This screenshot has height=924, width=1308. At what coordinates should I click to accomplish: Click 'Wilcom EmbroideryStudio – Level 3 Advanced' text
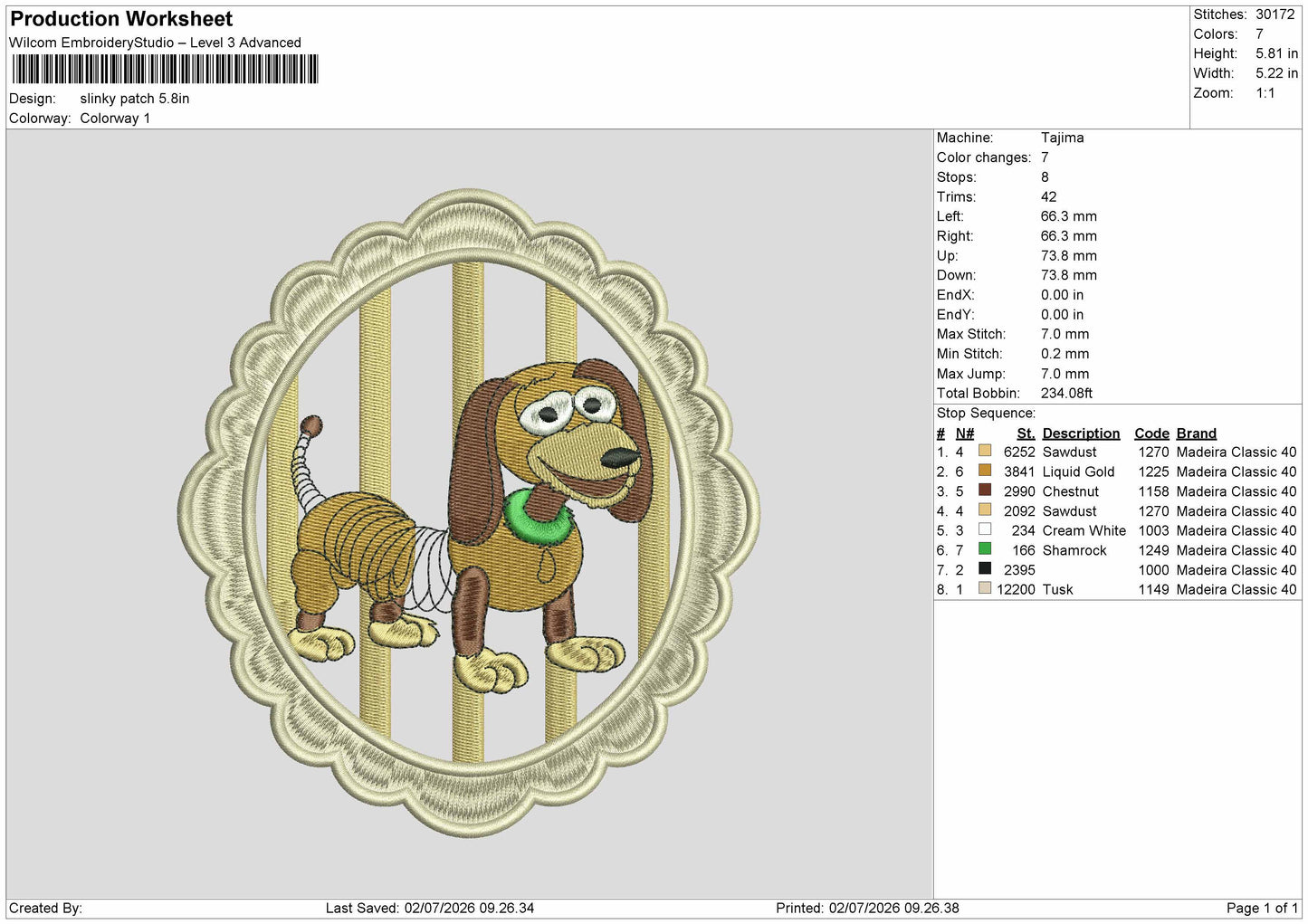pyautogui.click(x=155, y=43)
